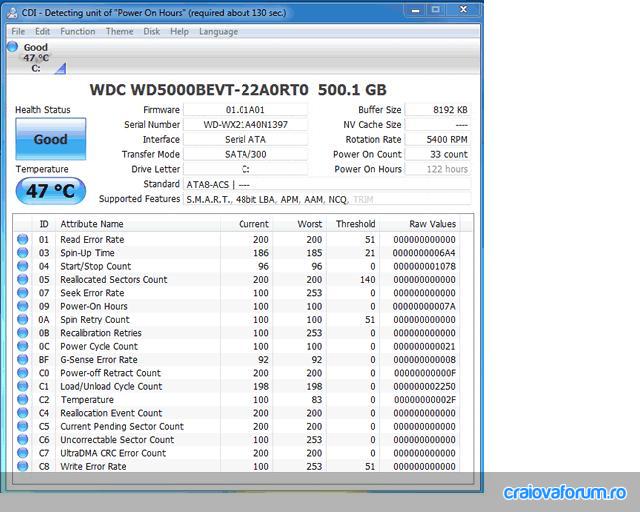Open the Help menu
Screen dimensions: 640x512
point(179,31)
